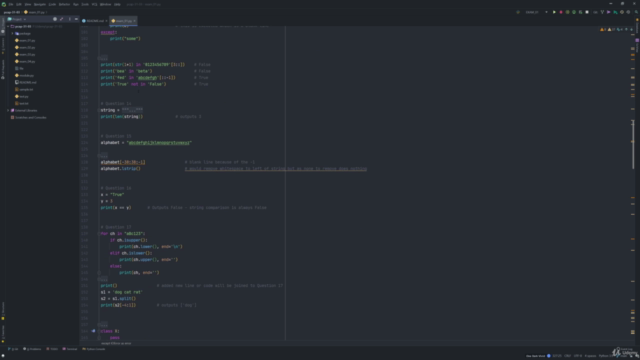This screenshot has height=360, width=640.
Task: Toggle the Project tool window sidebar button
Action: click(x=2, y=25)
